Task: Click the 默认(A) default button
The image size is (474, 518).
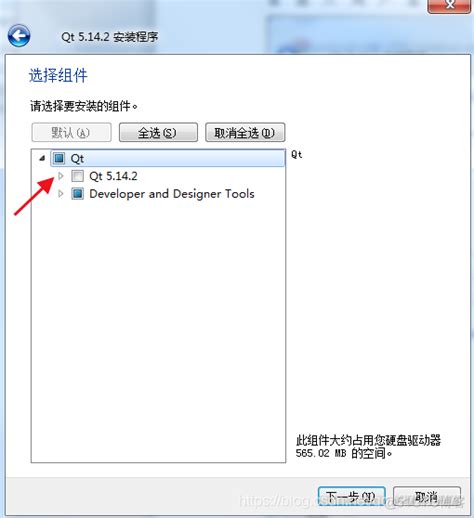Action: point(71,133)
